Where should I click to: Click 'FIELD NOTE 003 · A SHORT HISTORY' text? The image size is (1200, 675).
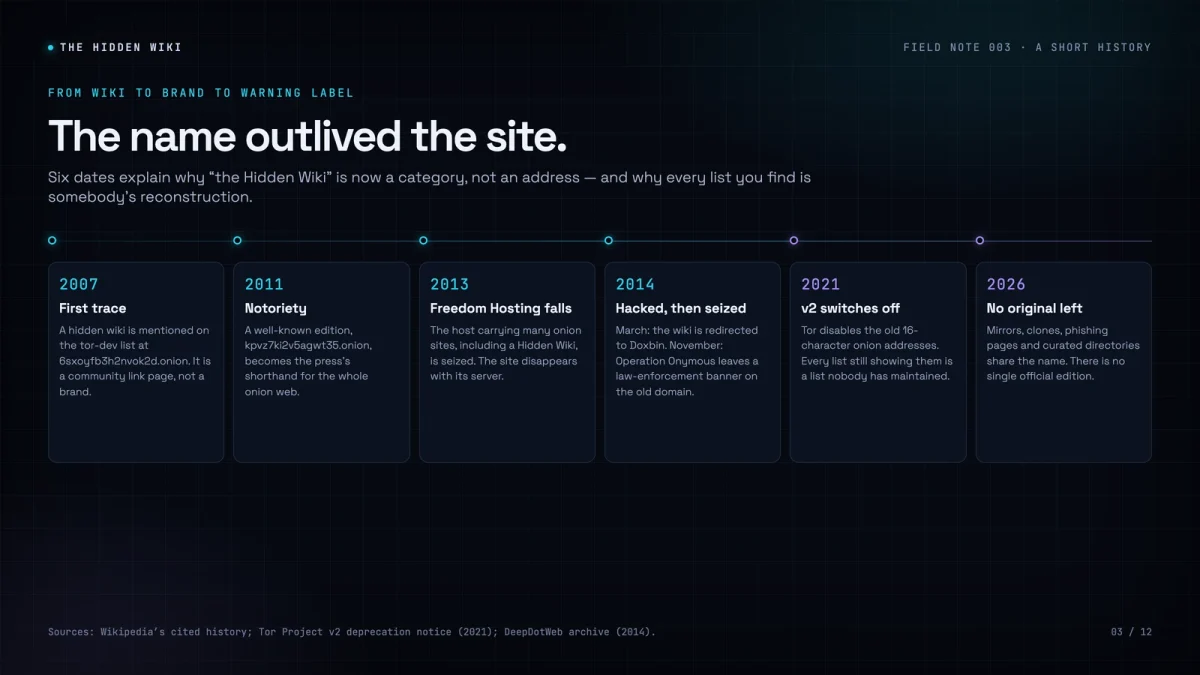pos(1027,47)
